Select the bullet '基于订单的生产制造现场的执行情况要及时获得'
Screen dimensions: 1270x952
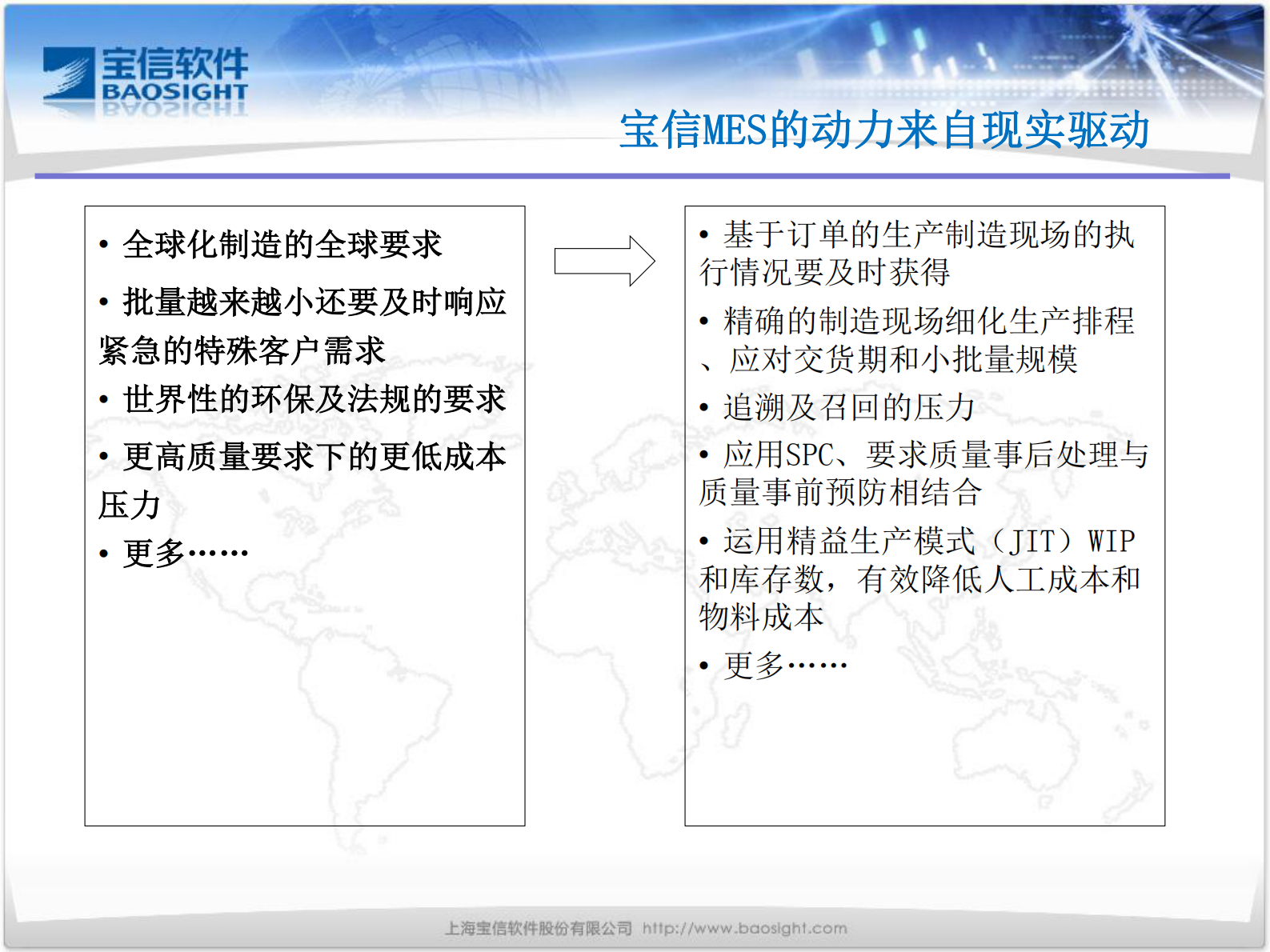[x=917, y=254]
